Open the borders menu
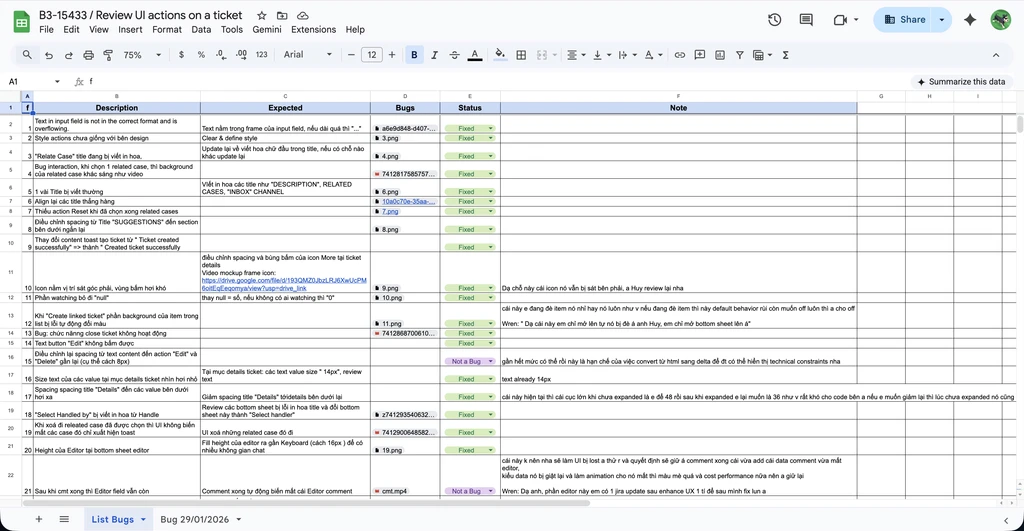 point(521,55)
